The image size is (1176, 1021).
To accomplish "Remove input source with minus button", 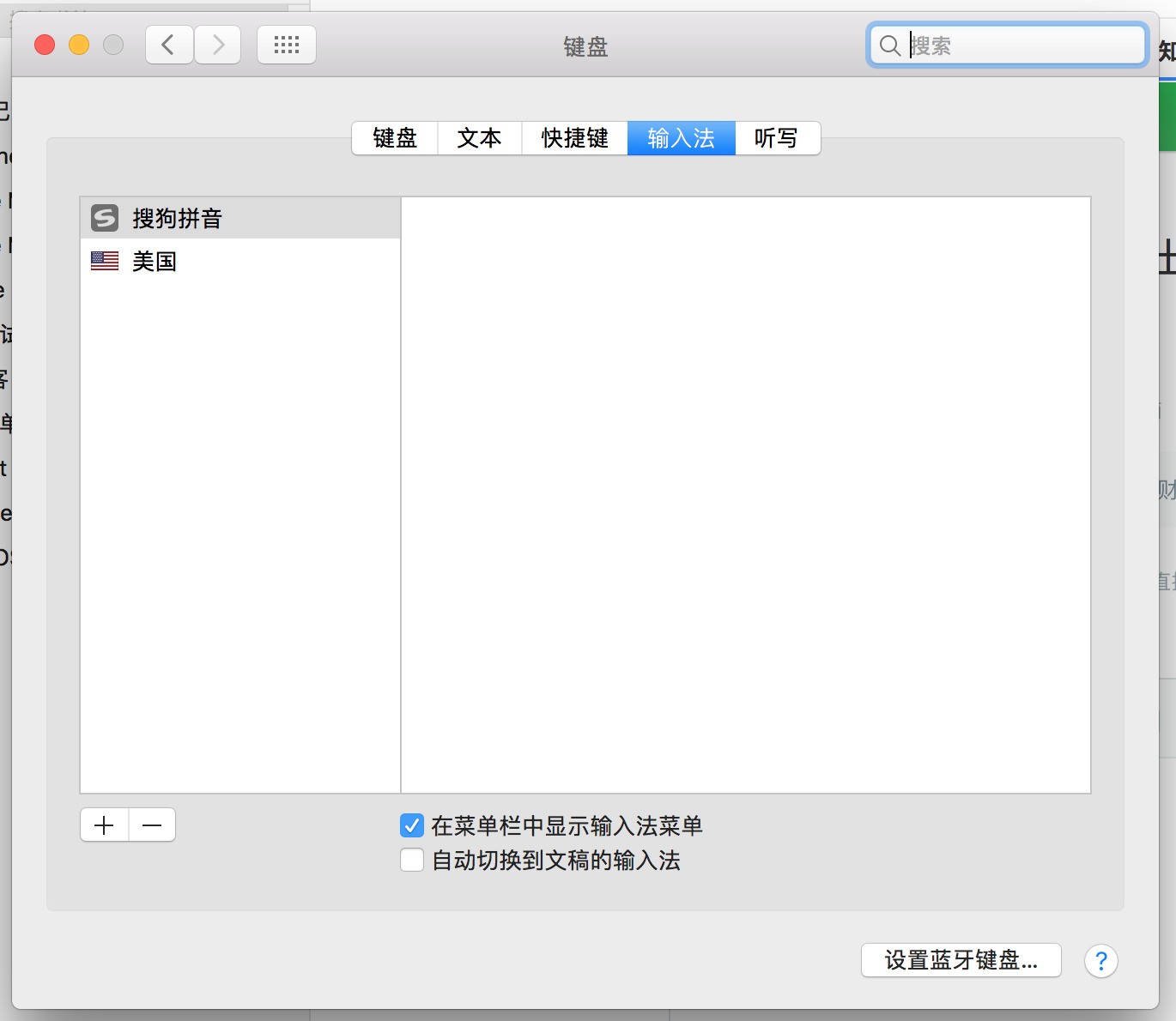I will click(x=153, y=825).
